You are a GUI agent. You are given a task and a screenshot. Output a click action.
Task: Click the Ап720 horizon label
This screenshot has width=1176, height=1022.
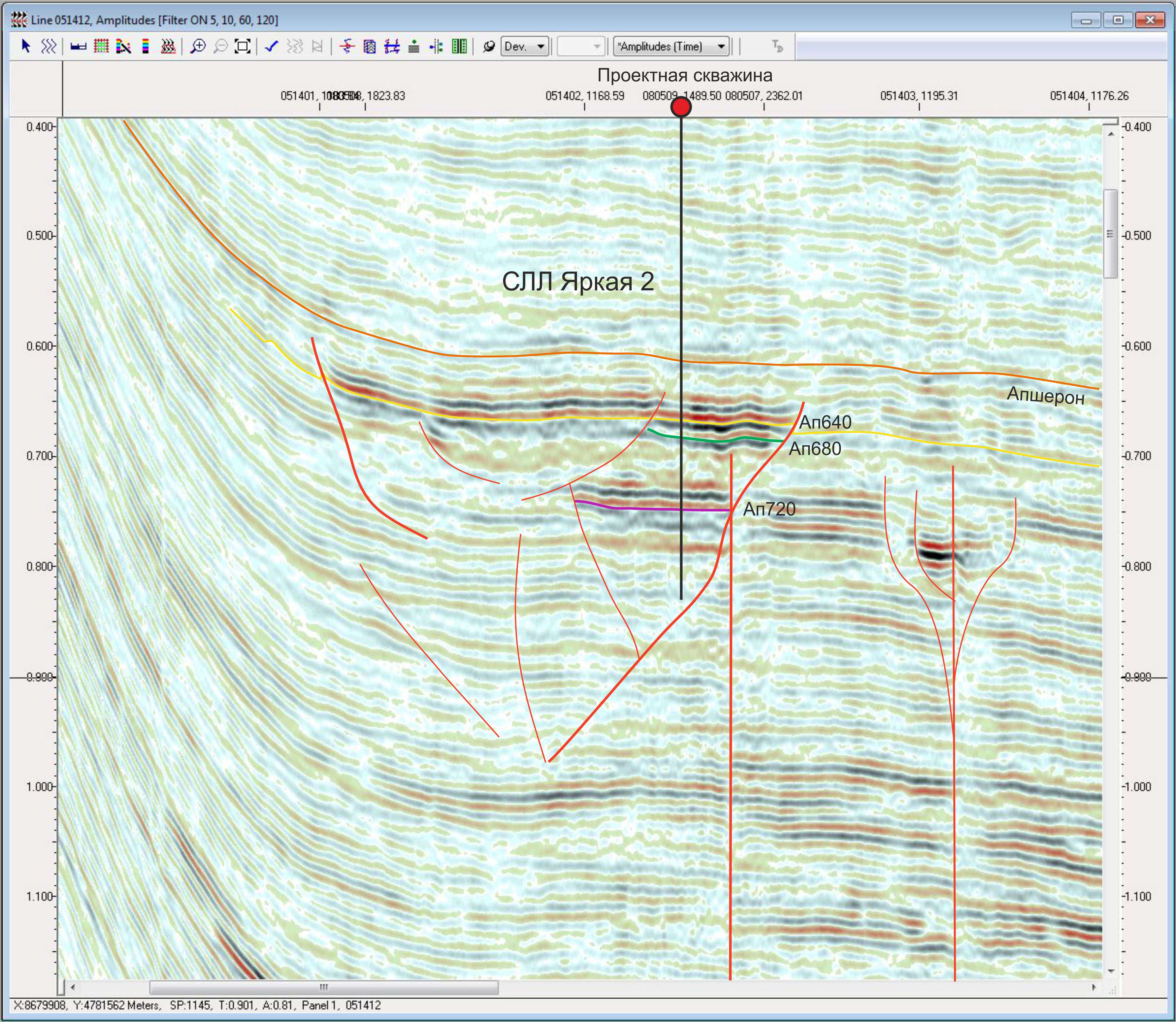[x=769, y=509]
